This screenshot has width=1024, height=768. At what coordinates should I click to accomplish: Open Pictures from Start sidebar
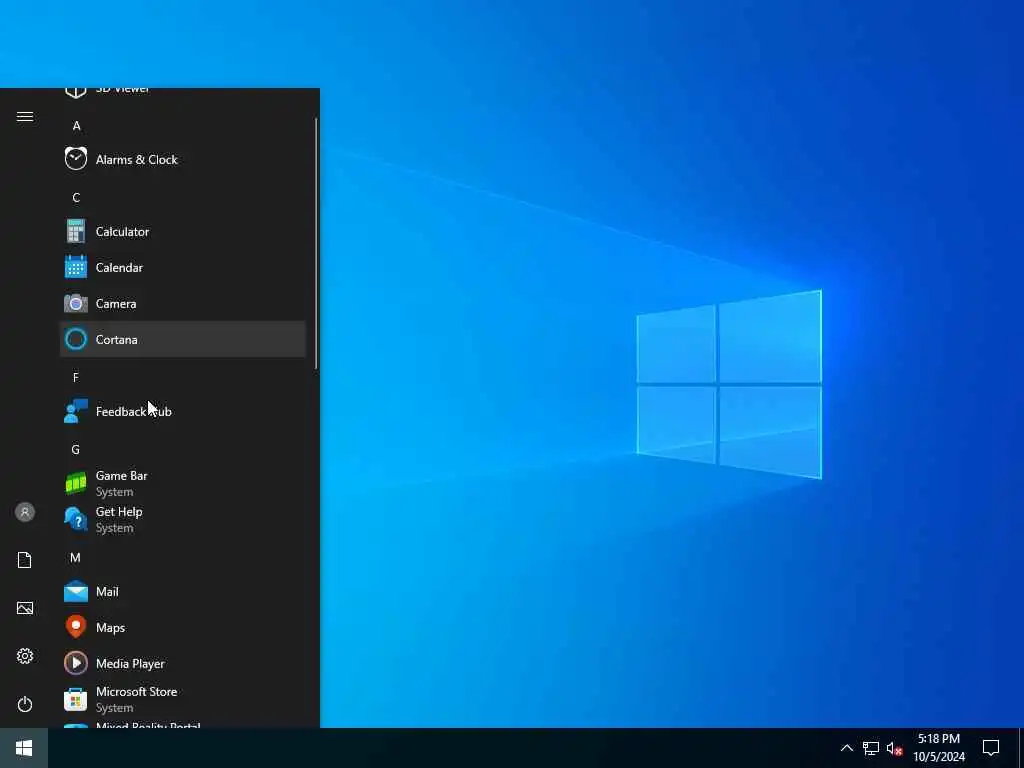(x=25, y=608)
